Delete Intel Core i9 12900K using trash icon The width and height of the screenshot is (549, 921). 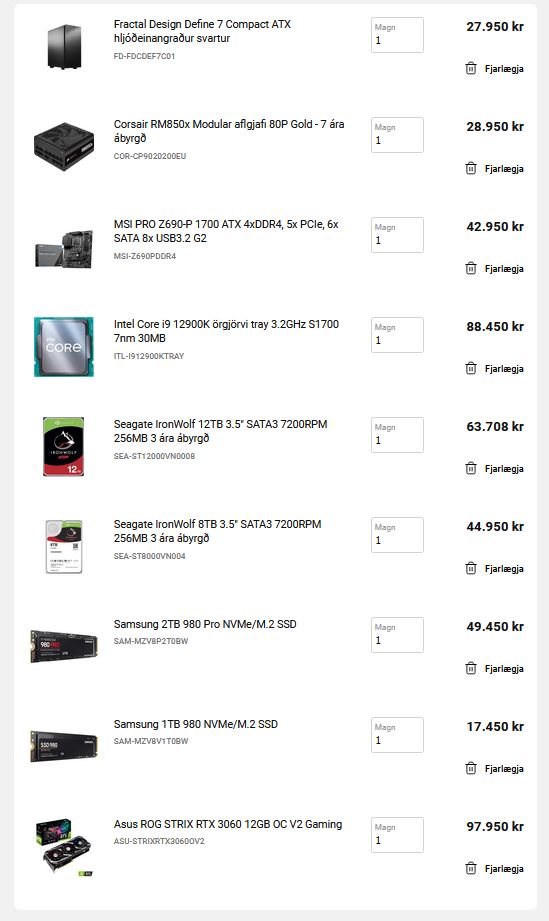pos(471,368)
